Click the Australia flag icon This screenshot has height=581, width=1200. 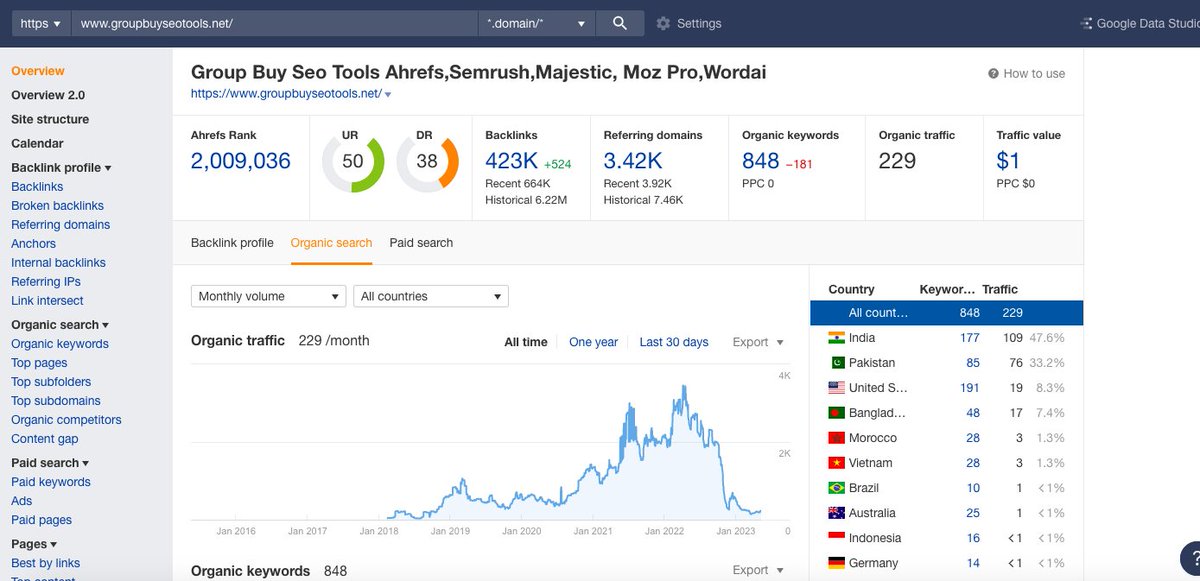click(837, 513)
